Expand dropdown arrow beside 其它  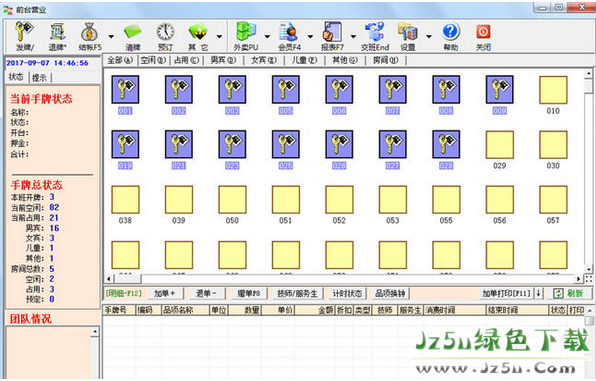coord(219,37)
